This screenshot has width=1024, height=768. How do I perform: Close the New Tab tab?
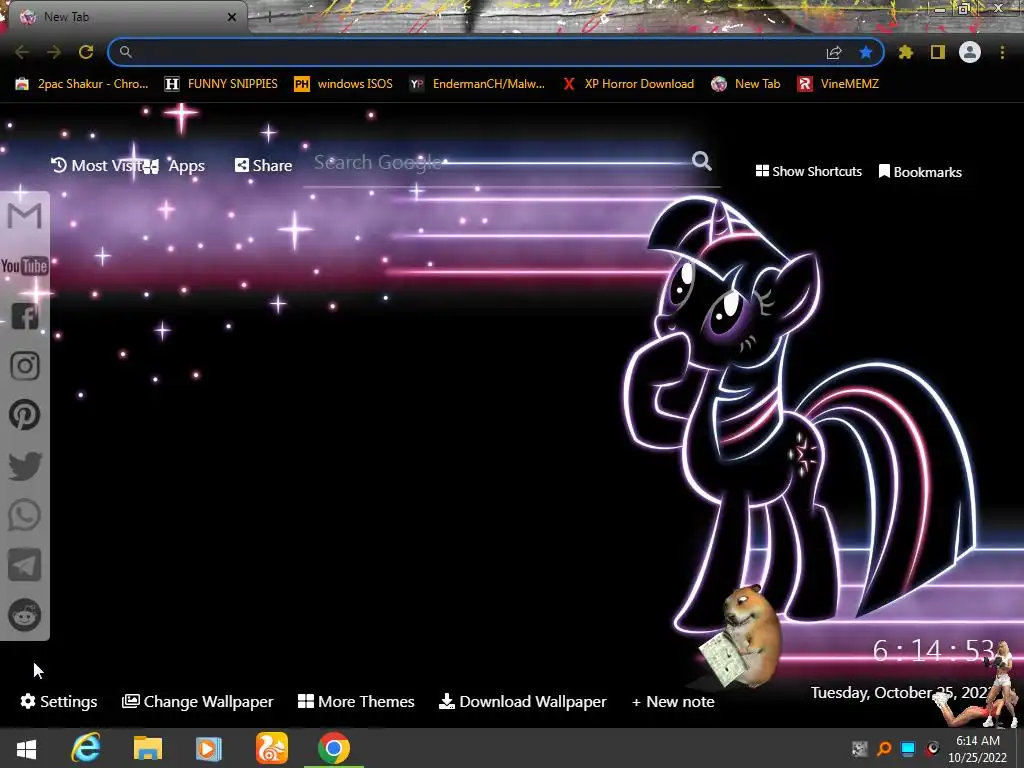[232, 17]
